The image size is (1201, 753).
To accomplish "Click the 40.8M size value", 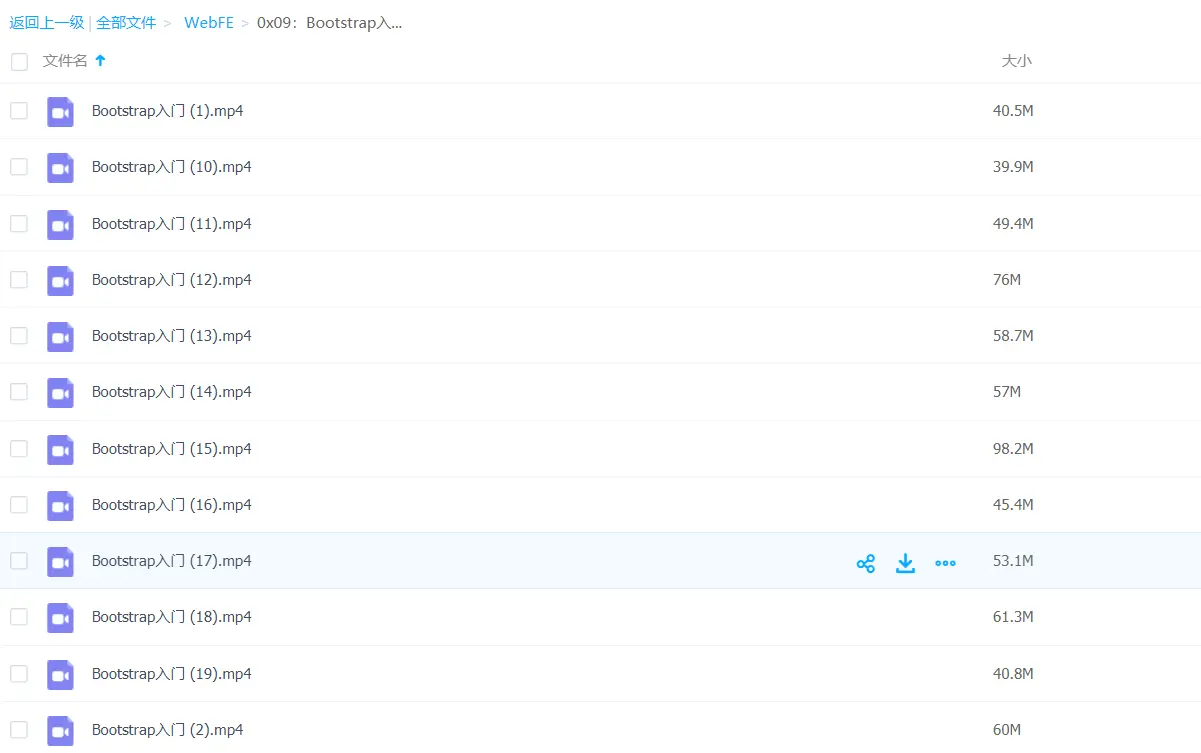I will point(1013,674).
